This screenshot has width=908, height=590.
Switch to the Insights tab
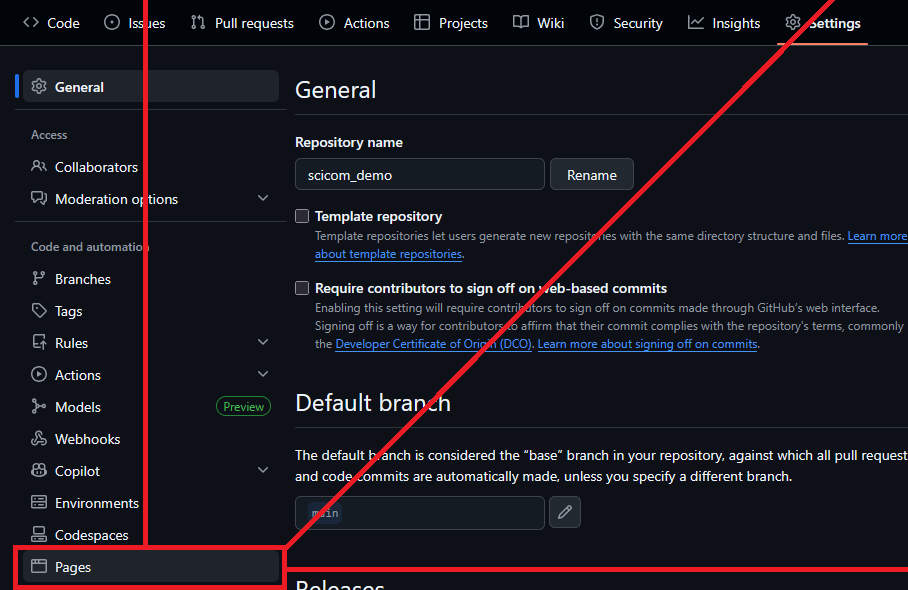pos(724,23)
